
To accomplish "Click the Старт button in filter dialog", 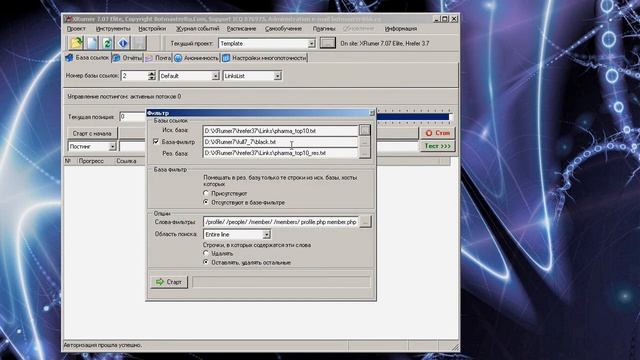I will (x=169, y=282).
